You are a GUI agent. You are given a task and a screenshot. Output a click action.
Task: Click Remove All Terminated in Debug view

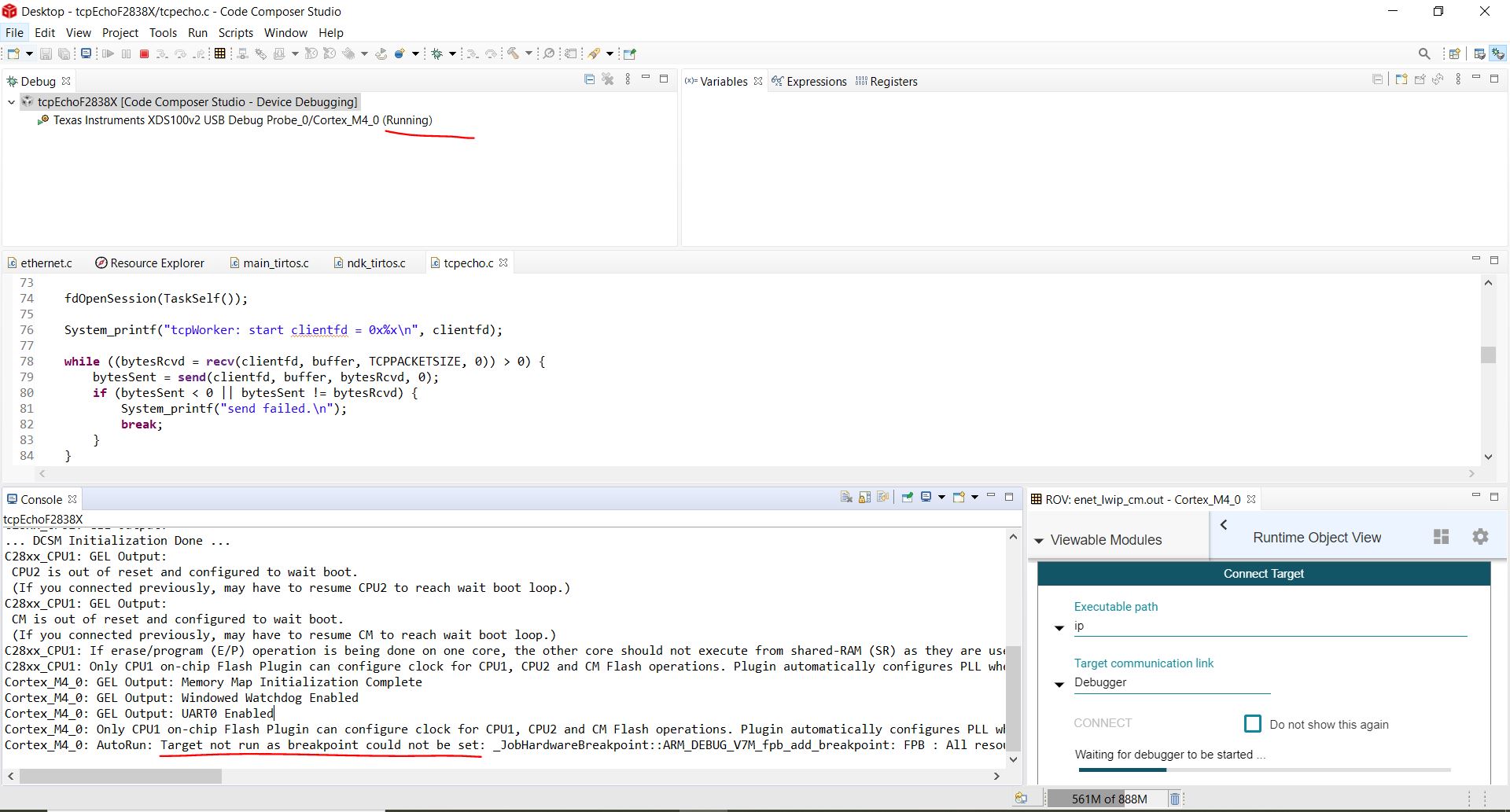[607, 79]
